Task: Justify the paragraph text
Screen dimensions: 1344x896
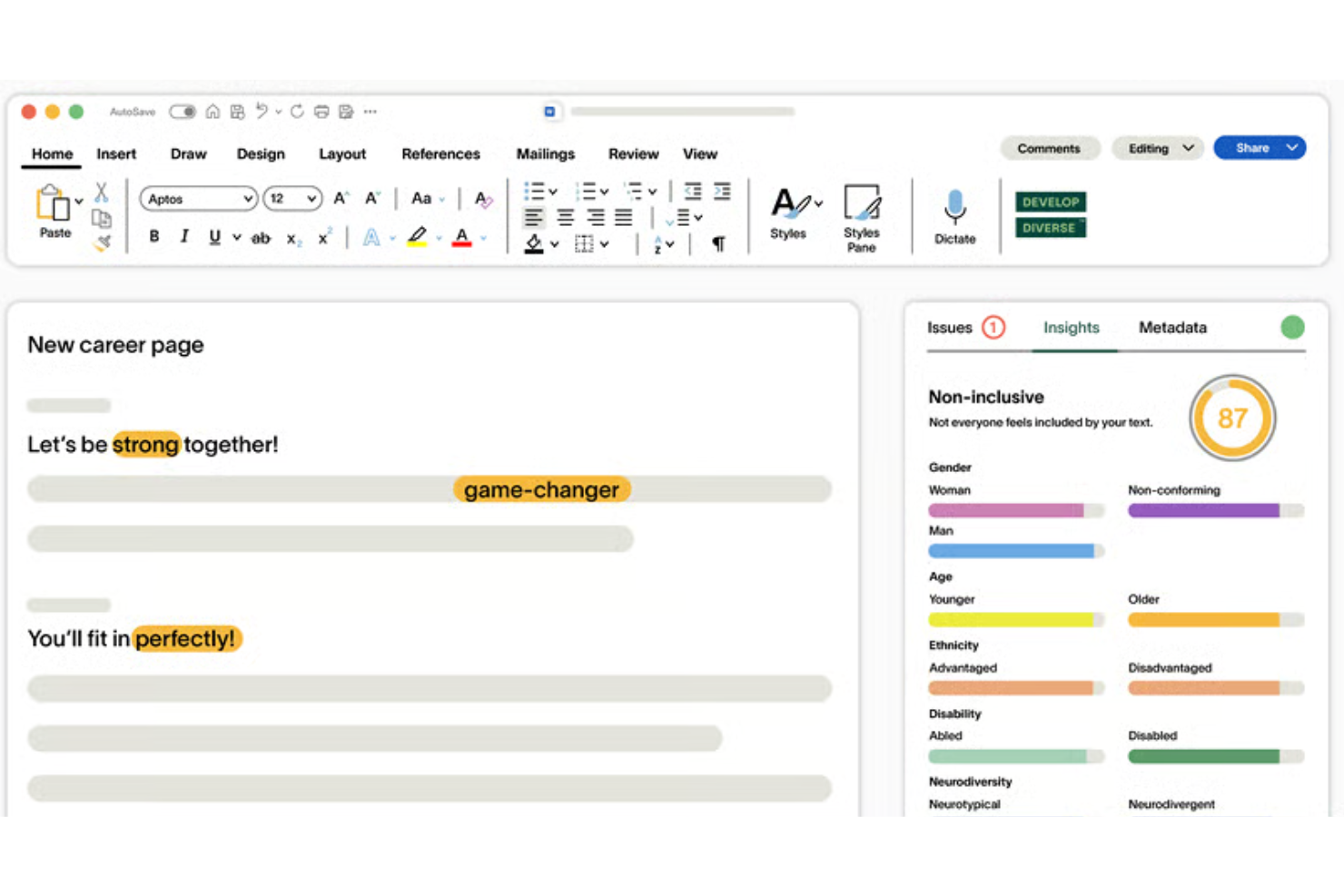Action: [x=624, y=218]
